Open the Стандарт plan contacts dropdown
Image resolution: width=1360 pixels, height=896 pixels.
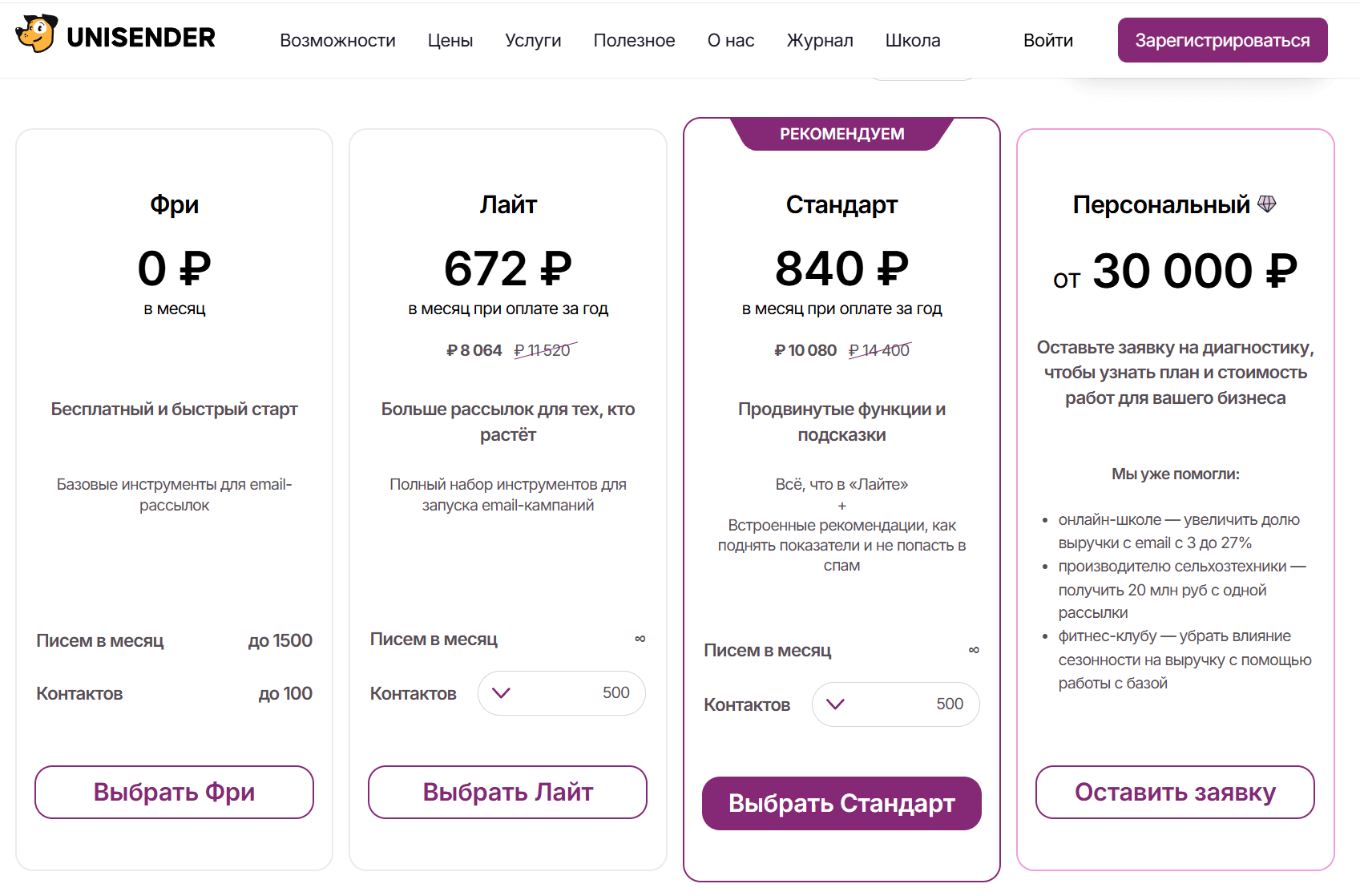point(896,704)
